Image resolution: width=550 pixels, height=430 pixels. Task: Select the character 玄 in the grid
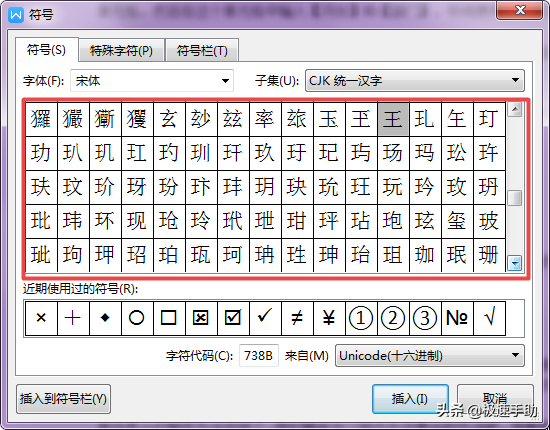pyautogui.click(x=169, y=119)
